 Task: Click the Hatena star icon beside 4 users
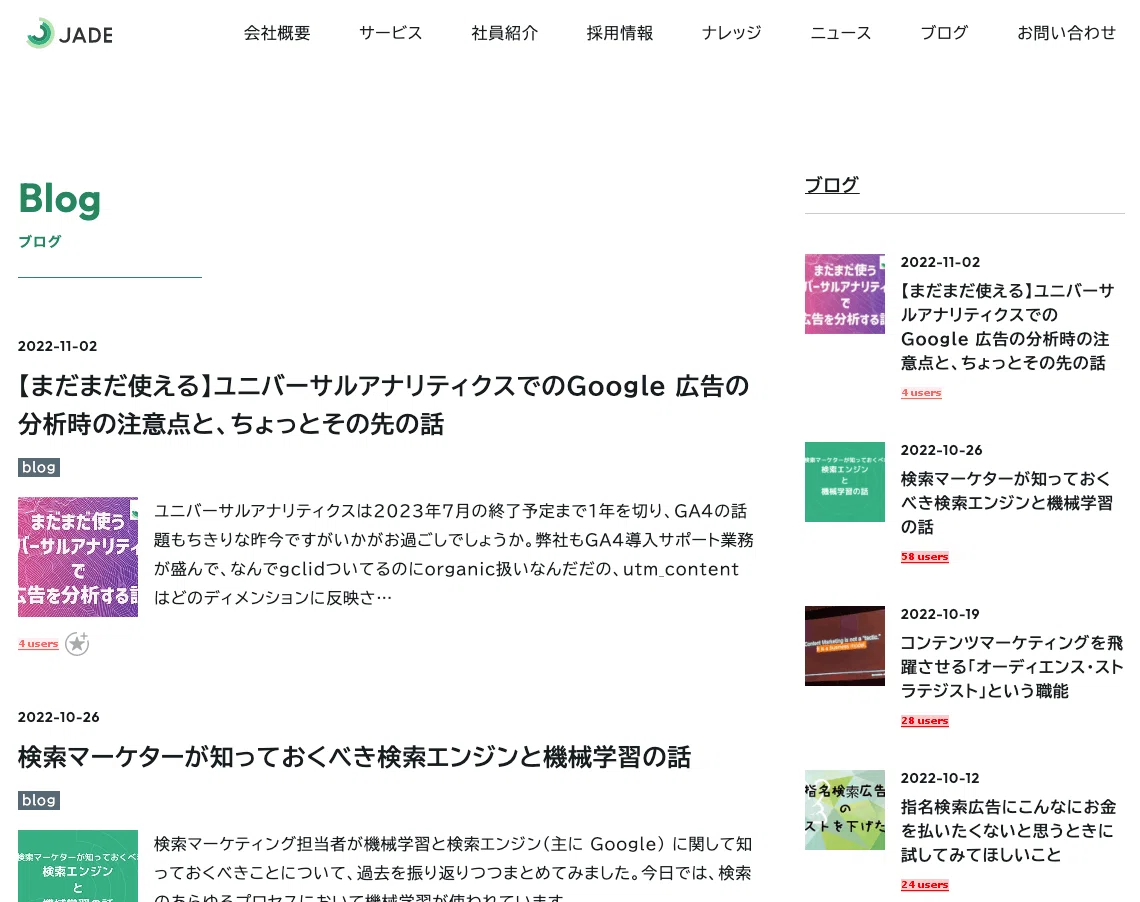(77, 643)
